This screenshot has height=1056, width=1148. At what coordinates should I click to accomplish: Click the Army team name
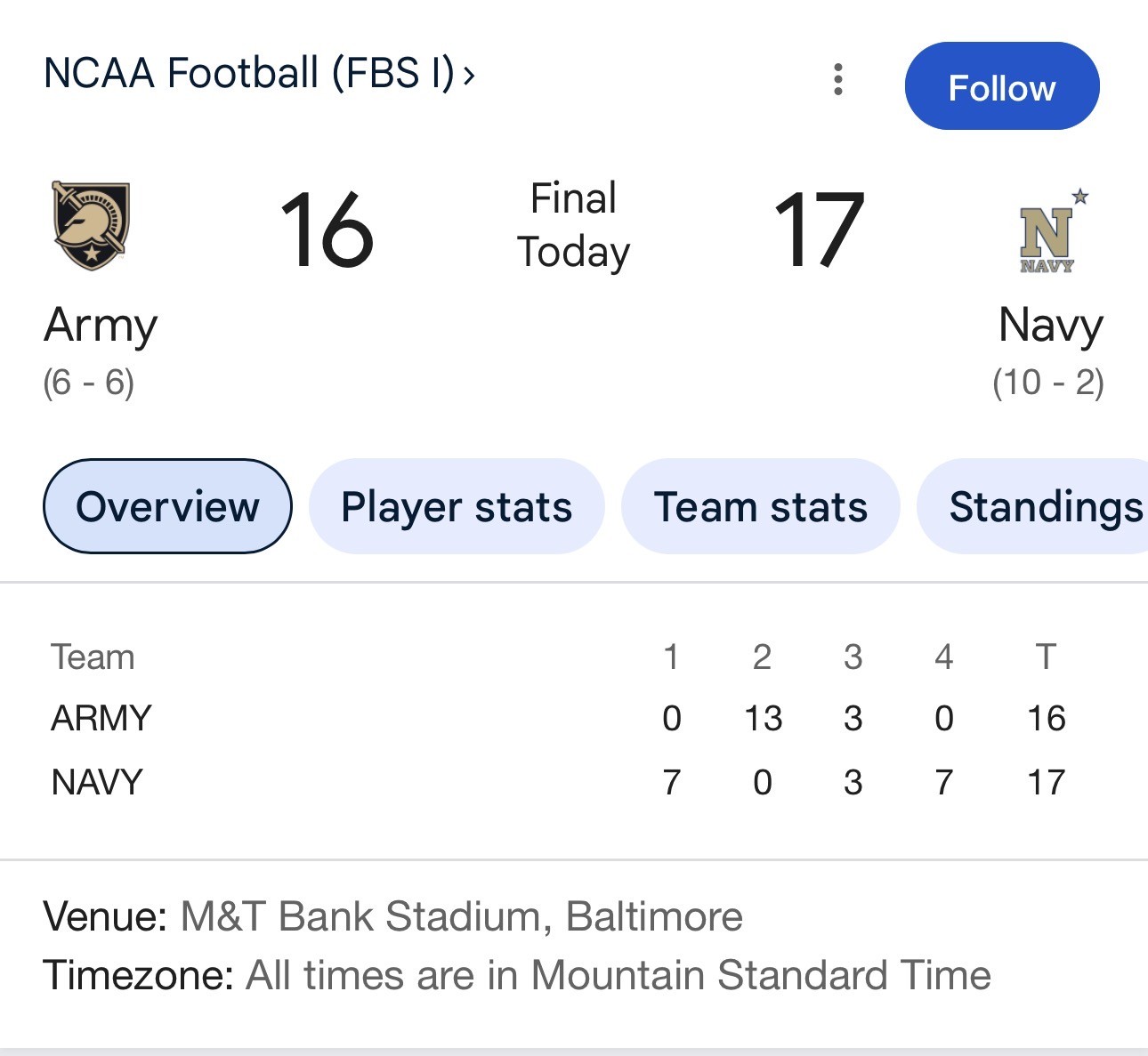101,325
